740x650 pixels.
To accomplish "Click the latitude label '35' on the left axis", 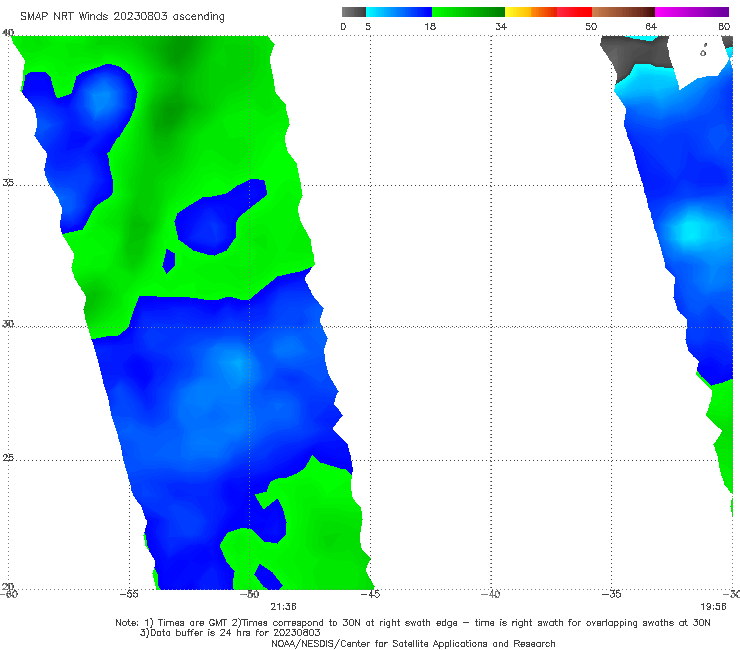I will pyautogui.click(x=8, y=182).
